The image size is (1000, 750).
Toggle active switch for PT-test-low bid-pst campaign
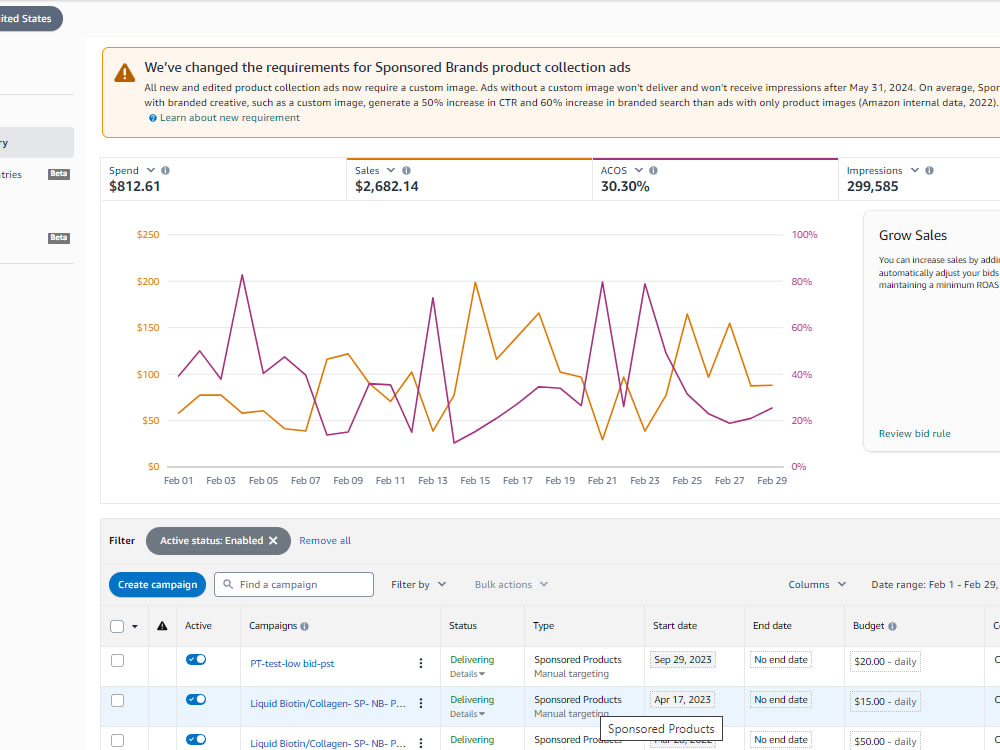[x=196, y=659]
